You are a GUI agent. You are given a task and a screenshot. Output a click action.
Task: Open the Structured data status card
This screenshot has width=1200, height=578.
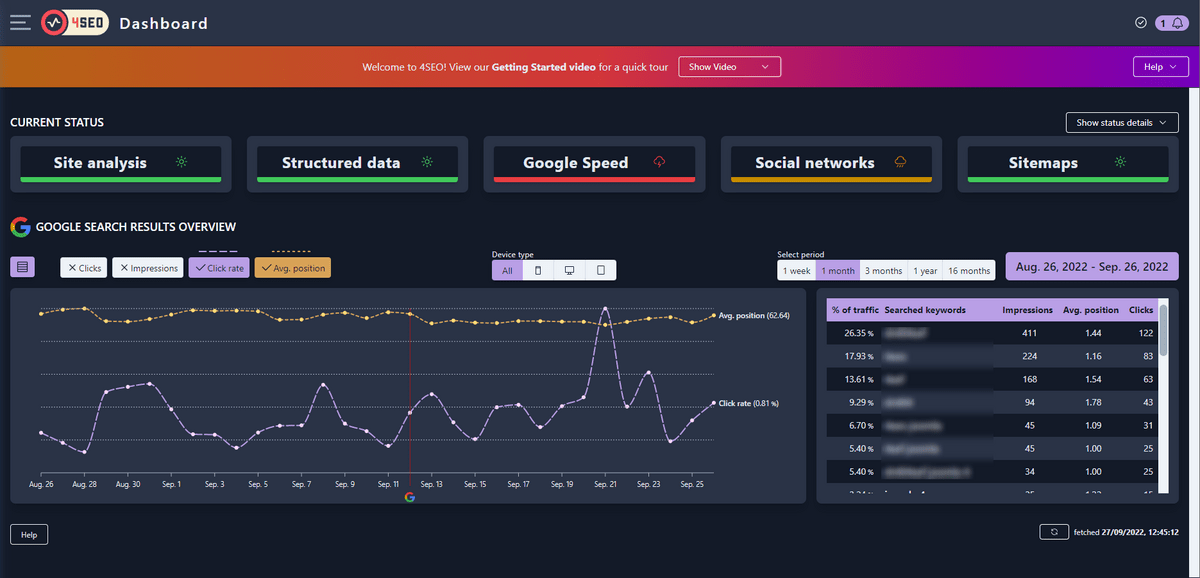point(357,164)
